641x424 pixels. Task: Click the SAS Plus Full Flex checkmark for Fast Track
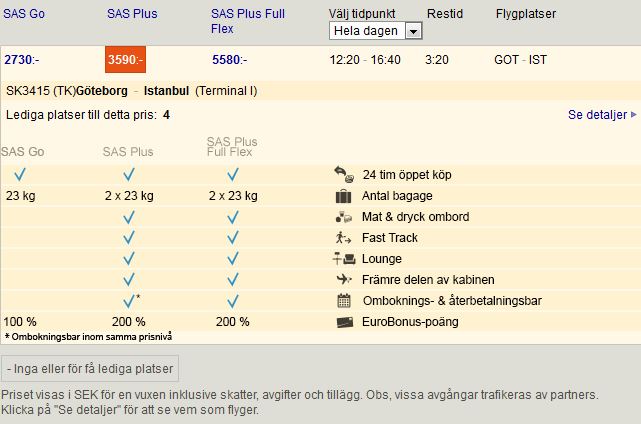(233, 238)
